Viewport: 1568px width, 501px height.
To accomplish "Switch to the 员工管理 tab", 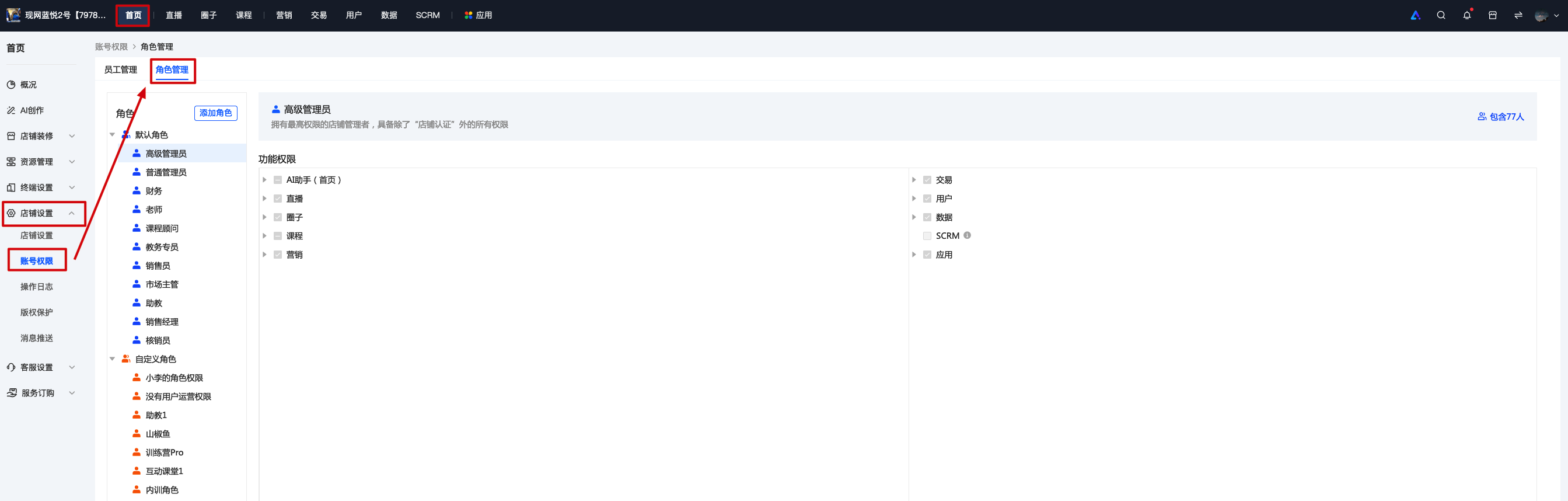I will click(x=121, y=69).
